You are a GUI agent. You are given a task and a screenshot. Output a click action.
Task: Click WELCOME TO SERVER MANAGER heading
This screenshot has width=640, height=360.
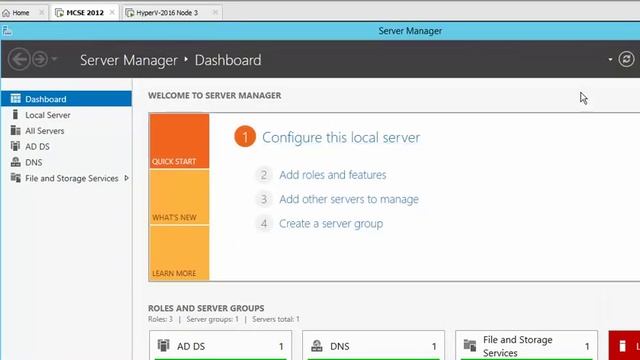(215, 96)
